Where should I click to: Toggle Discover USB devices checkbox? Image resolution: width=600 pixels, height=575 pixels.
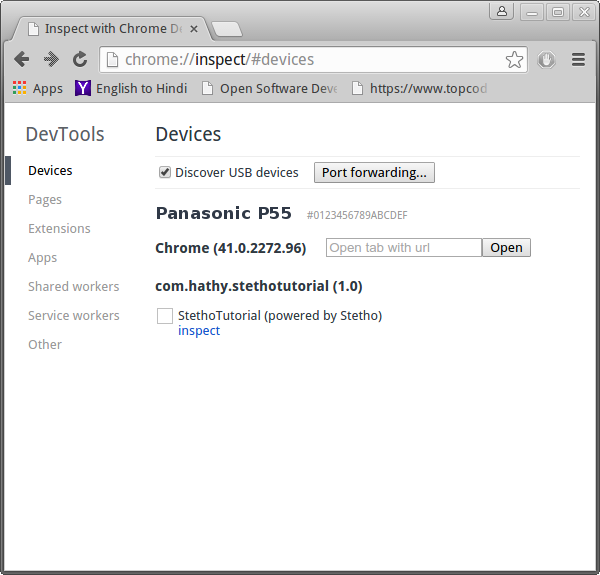tap(165, 172)
